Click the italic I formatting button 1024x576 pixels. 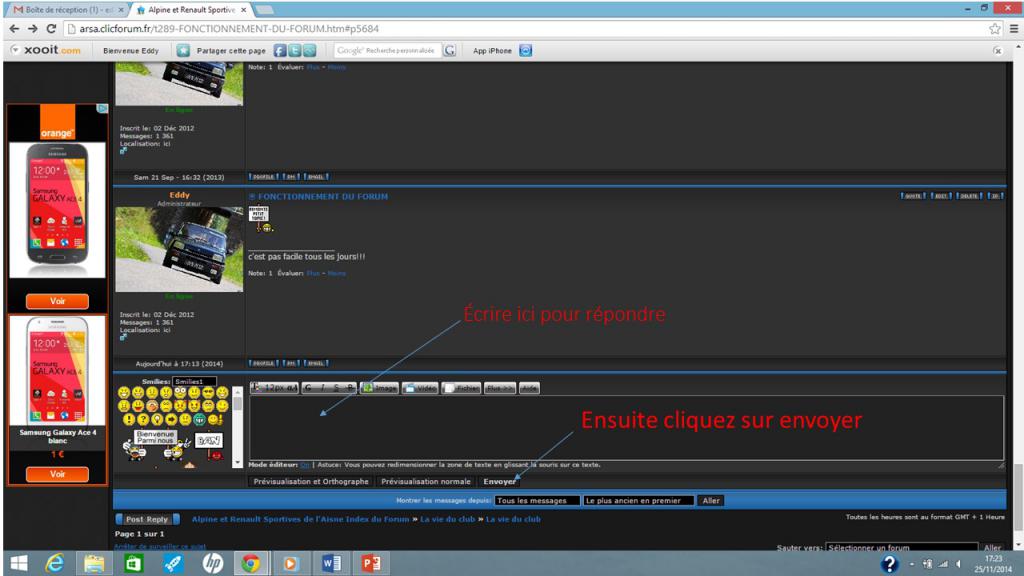point(323,388)
